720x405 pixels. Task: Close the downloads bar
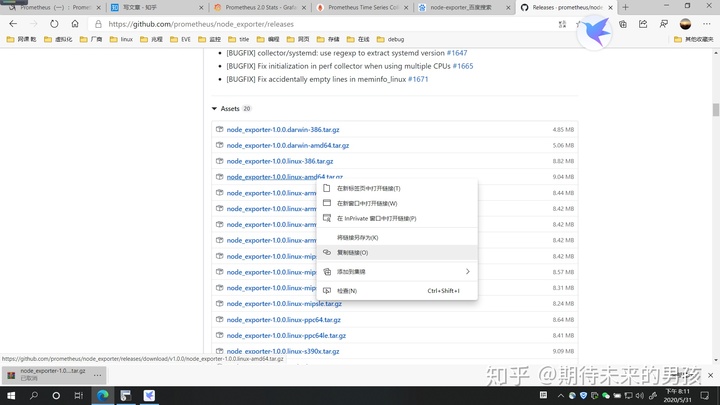710,375
